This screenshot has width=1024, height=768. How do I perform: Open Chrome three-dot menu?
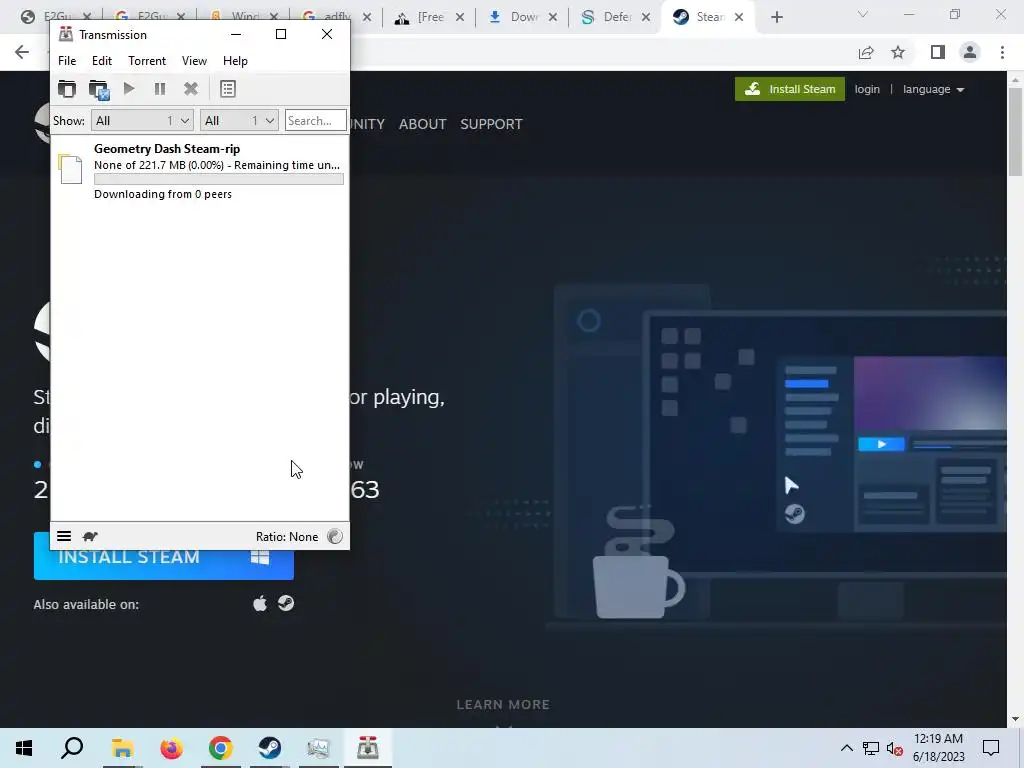pos(1002,52)
